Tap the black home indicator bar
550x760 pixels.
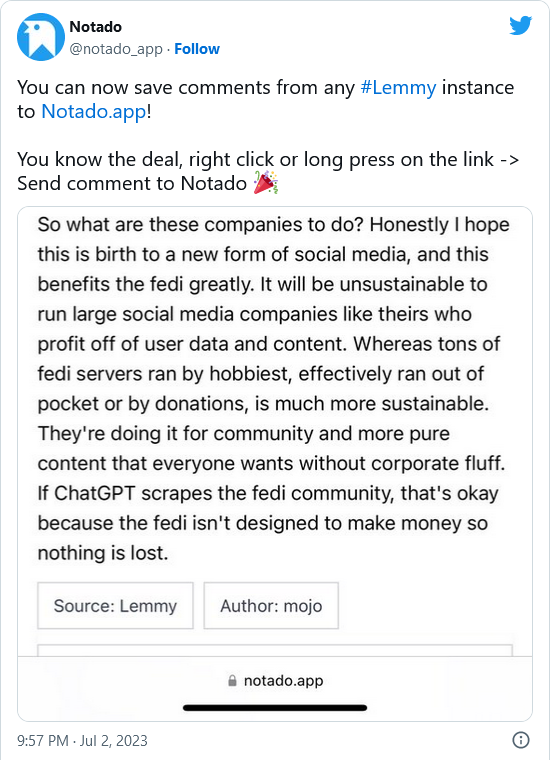(x=275, y=708)
